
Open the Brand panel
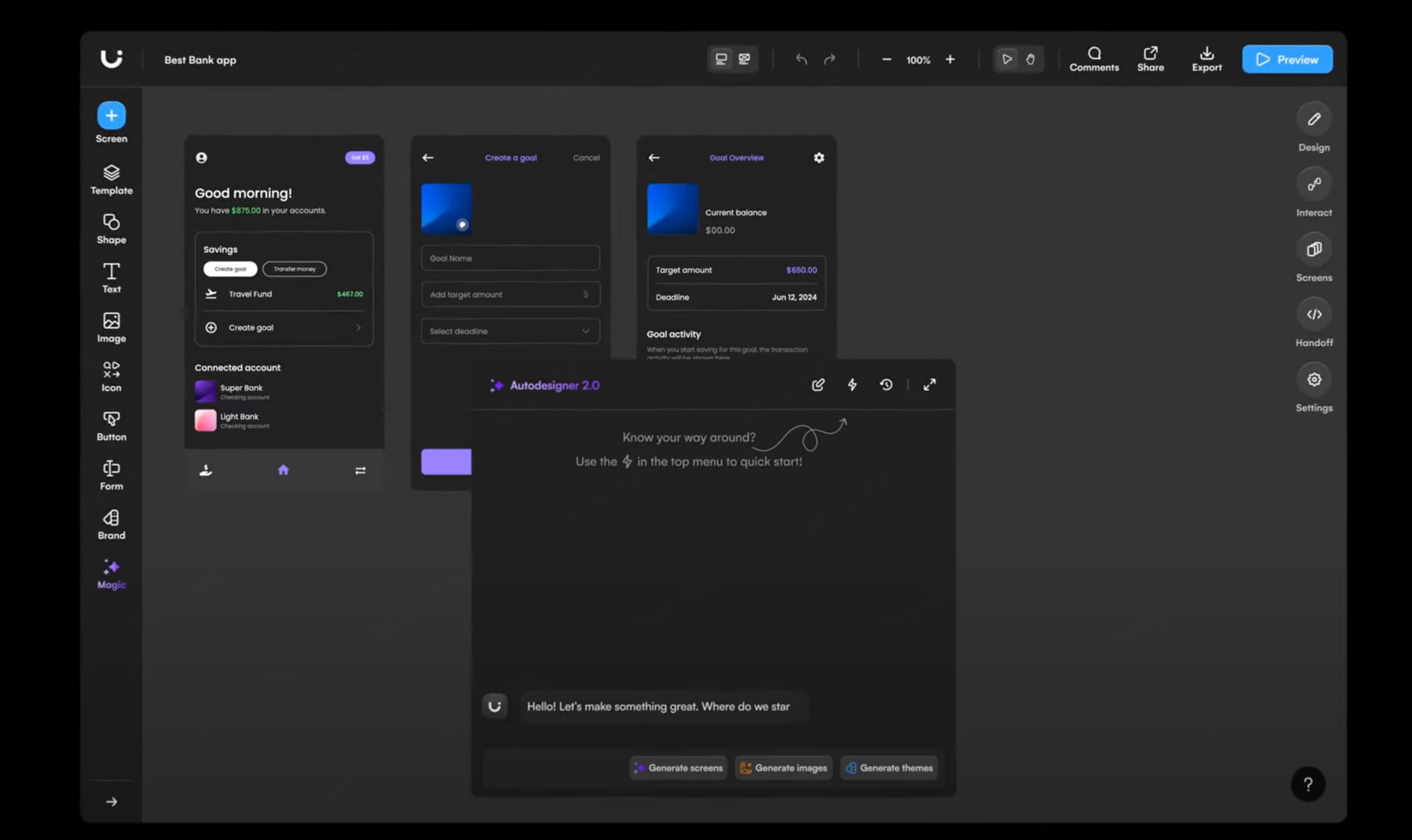(x=111, y=524)
